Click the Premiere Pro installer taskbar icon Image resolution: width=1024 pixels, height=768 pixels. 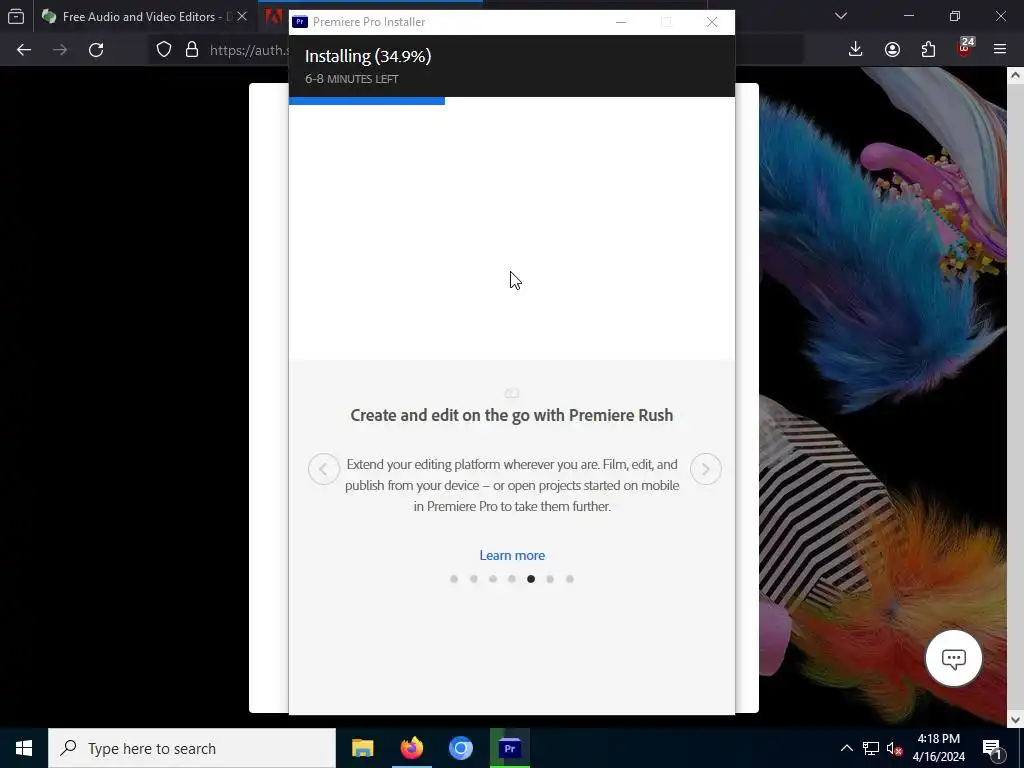[x=510, y=748]
